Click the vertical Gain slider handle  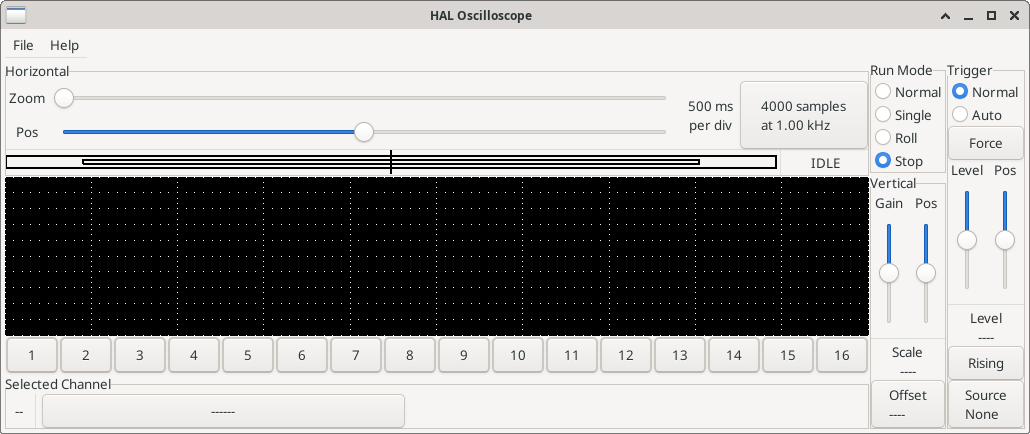(888, 273)
